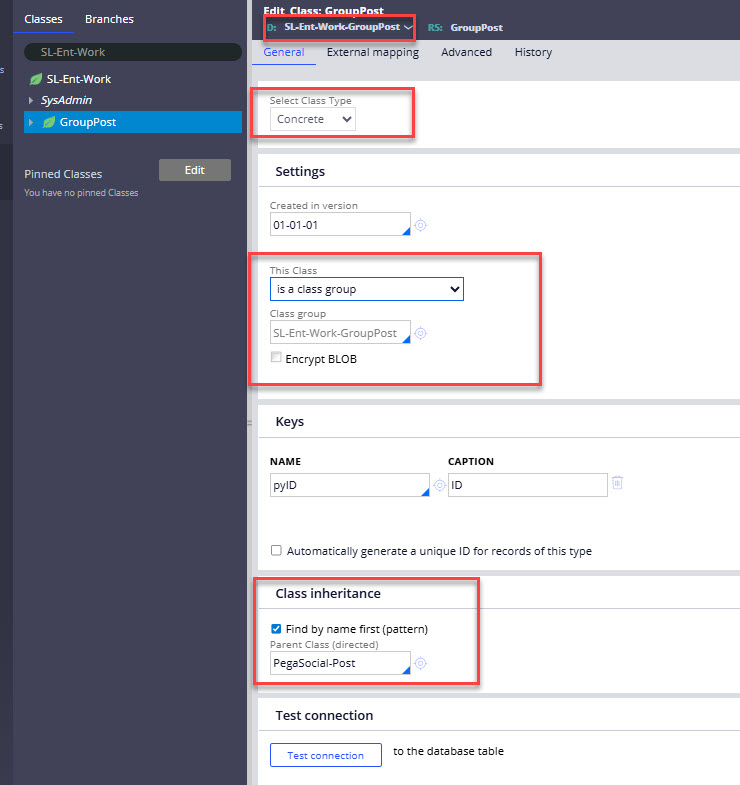Viewport: 740px width, 785px height.
Task: Click the SL-Ent-Work class search field
Action: tap(133, 52)
